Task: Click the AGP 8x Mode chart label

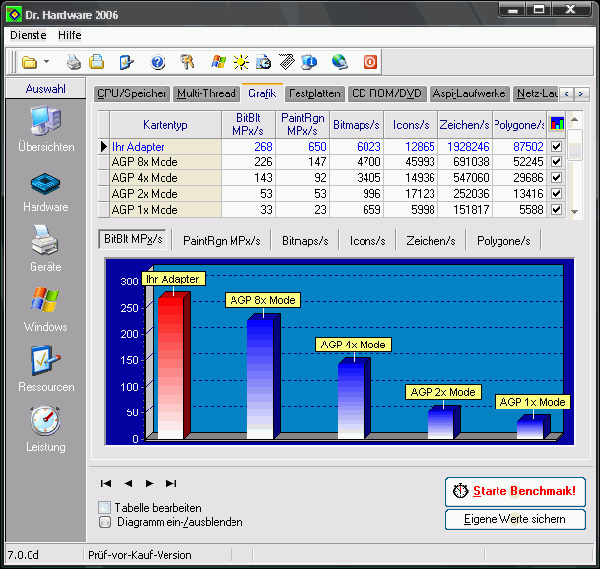Action: (x=263, y=300)
